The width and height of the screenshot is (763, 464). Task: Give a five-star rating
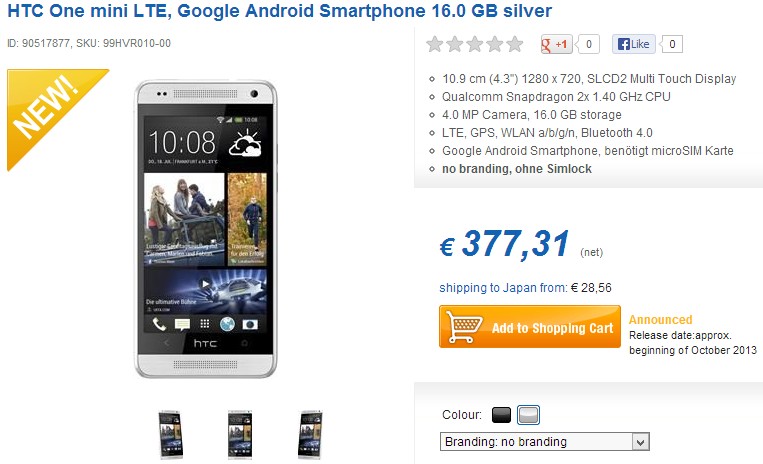click(x=514, y=44)
